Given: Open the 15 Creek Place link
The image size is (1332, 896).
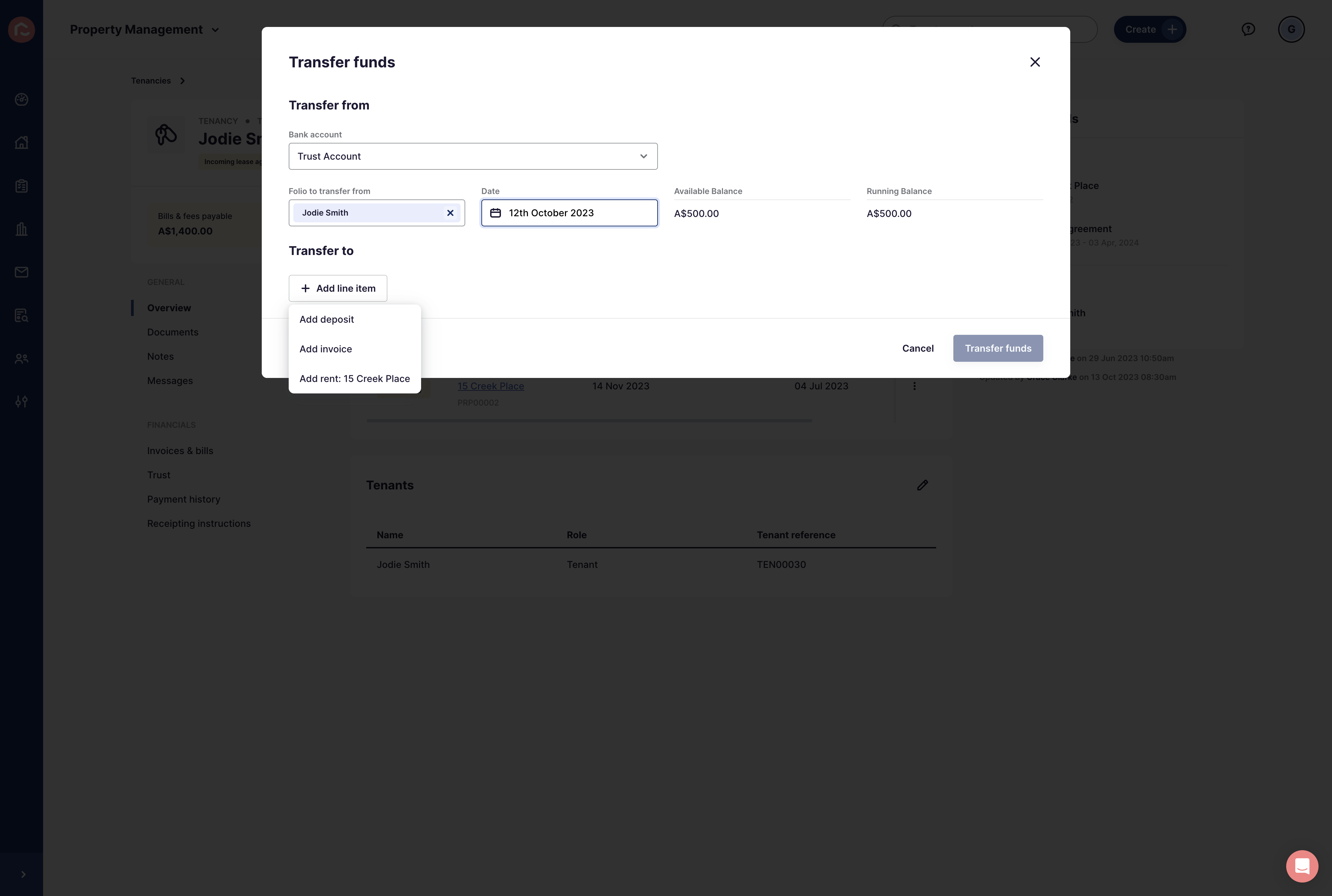Looking at the screenshot, I should pyautogui.click(x=490, y=386).
